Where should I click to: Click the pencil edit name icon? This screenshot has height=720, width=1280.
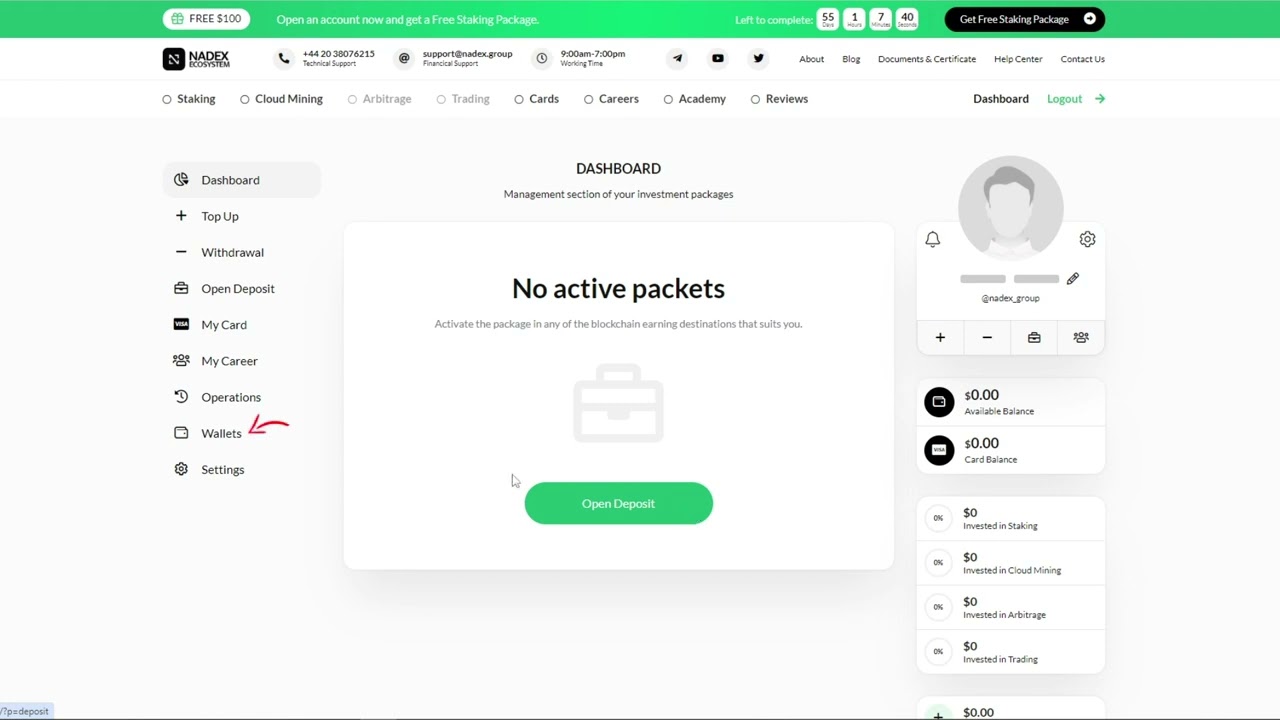coord(1072,279)
